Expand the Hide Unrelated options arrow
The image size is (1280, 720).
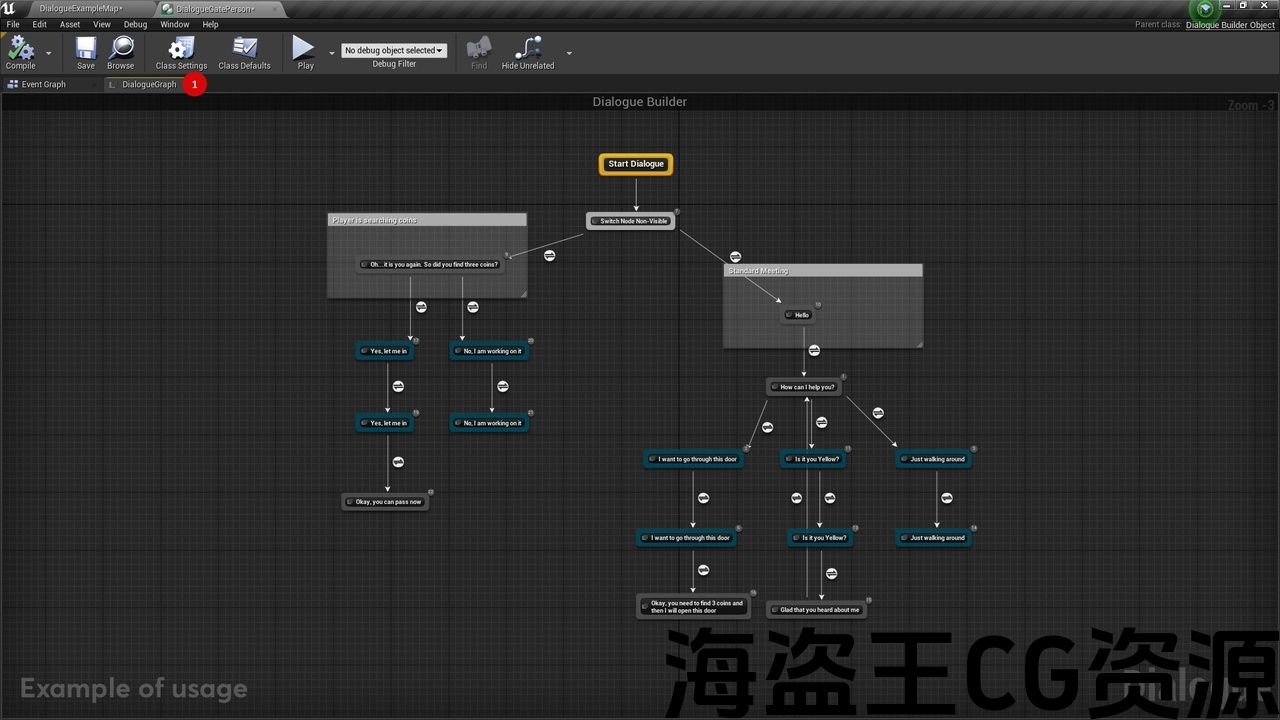[569, 53]
